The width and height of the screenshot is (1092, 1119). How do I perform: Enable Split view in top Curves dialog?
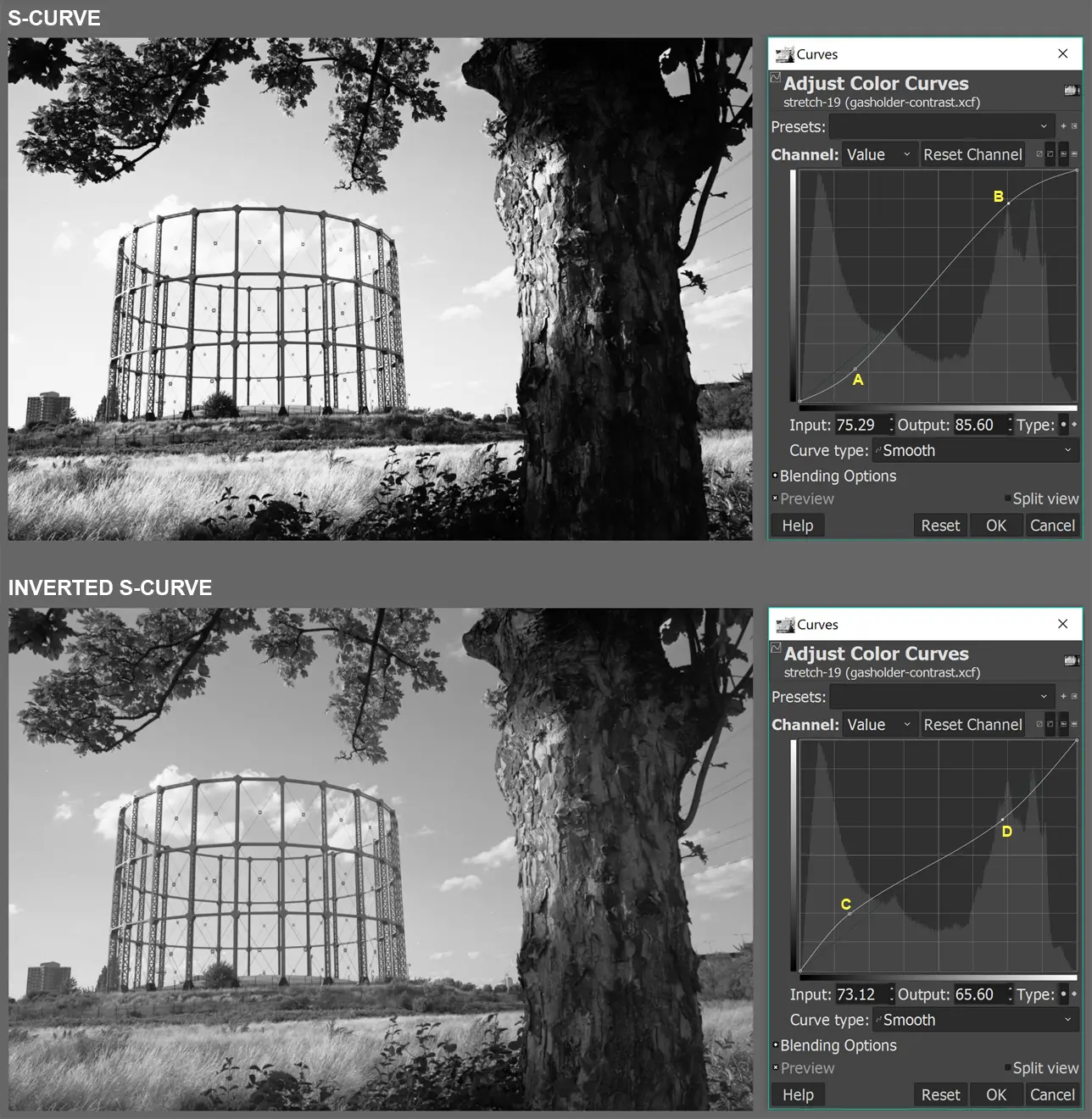click(1007, 498)
